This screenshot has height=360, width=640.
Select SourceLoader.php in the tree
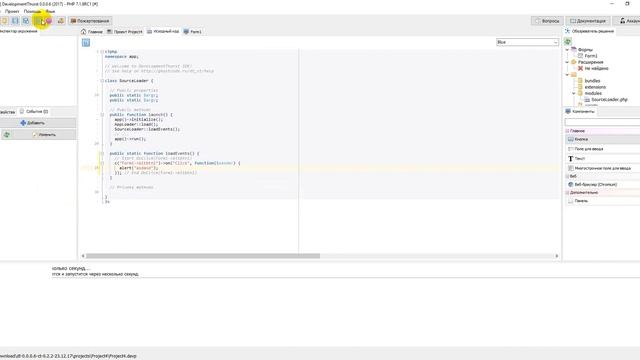pyautogui.click(x=606, y=100)
